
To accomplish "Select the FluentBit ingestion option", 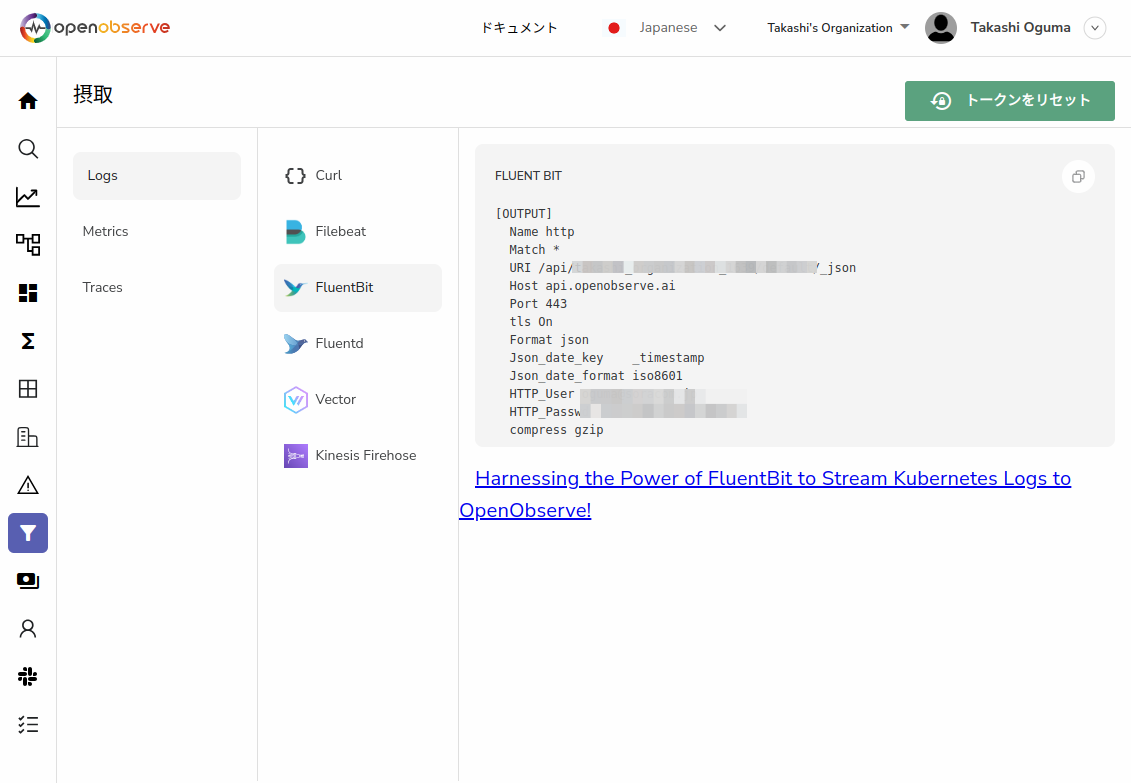I will (x=358, y=288).
